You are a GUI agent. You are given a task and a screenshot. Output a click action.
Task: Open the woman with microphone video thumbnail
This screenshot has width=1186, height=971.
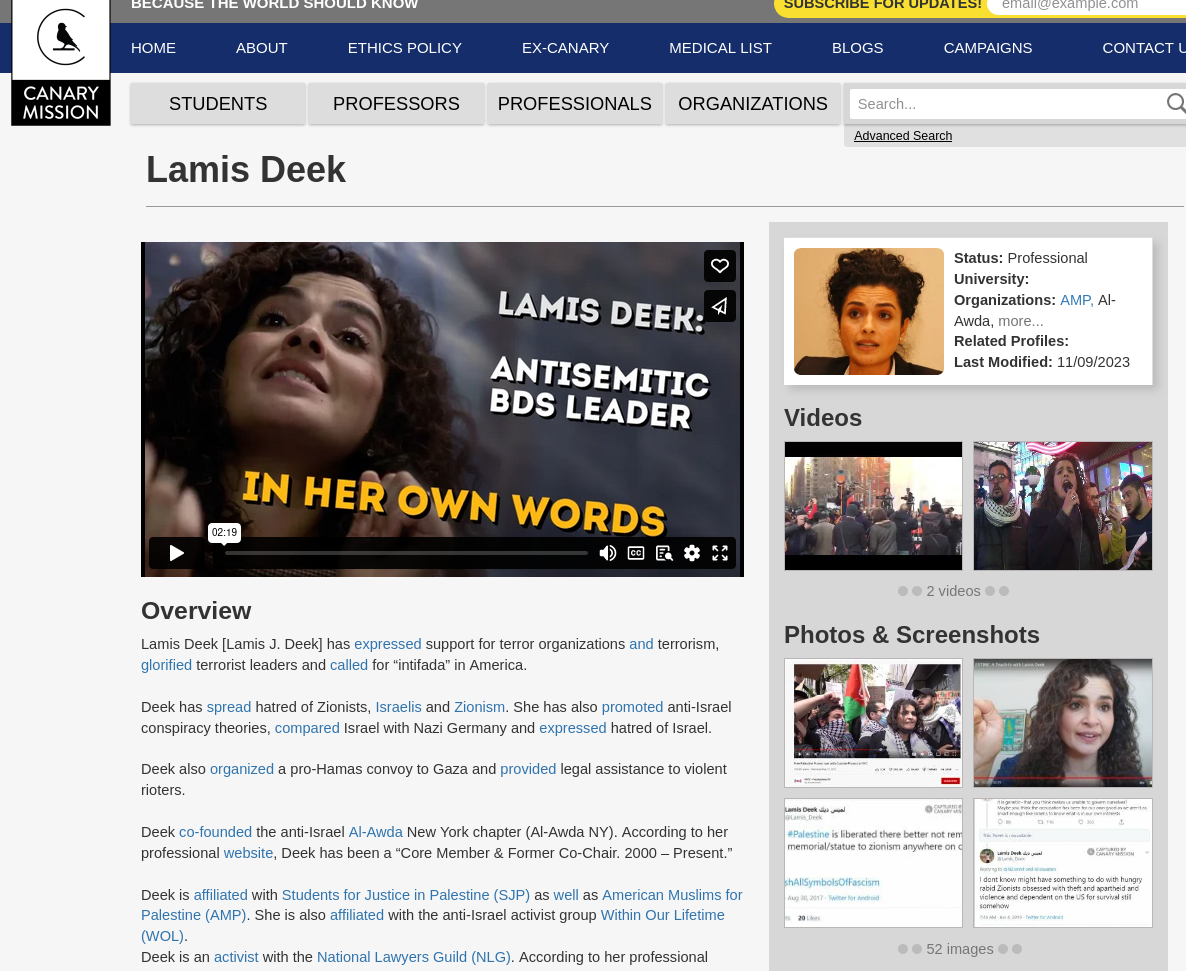[1063, 506]
